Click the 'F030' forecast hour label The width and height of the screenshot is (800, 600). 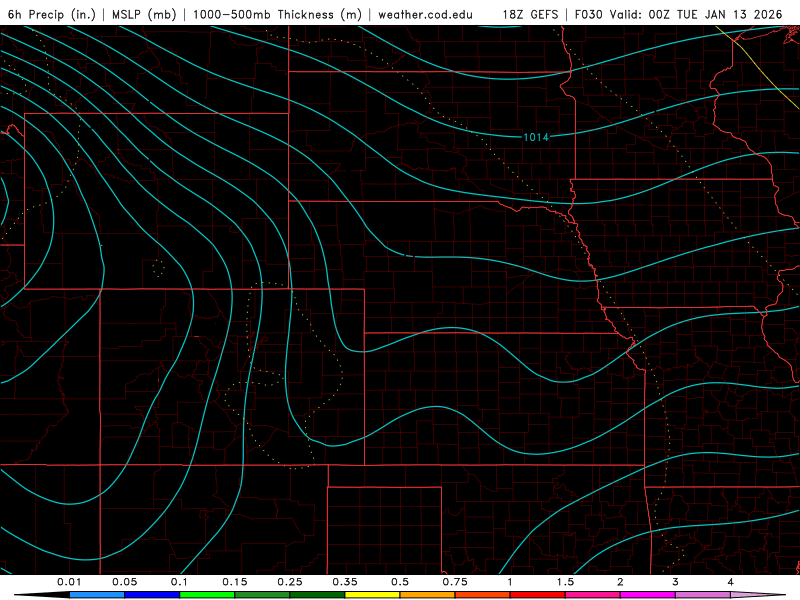coord(589,14)
